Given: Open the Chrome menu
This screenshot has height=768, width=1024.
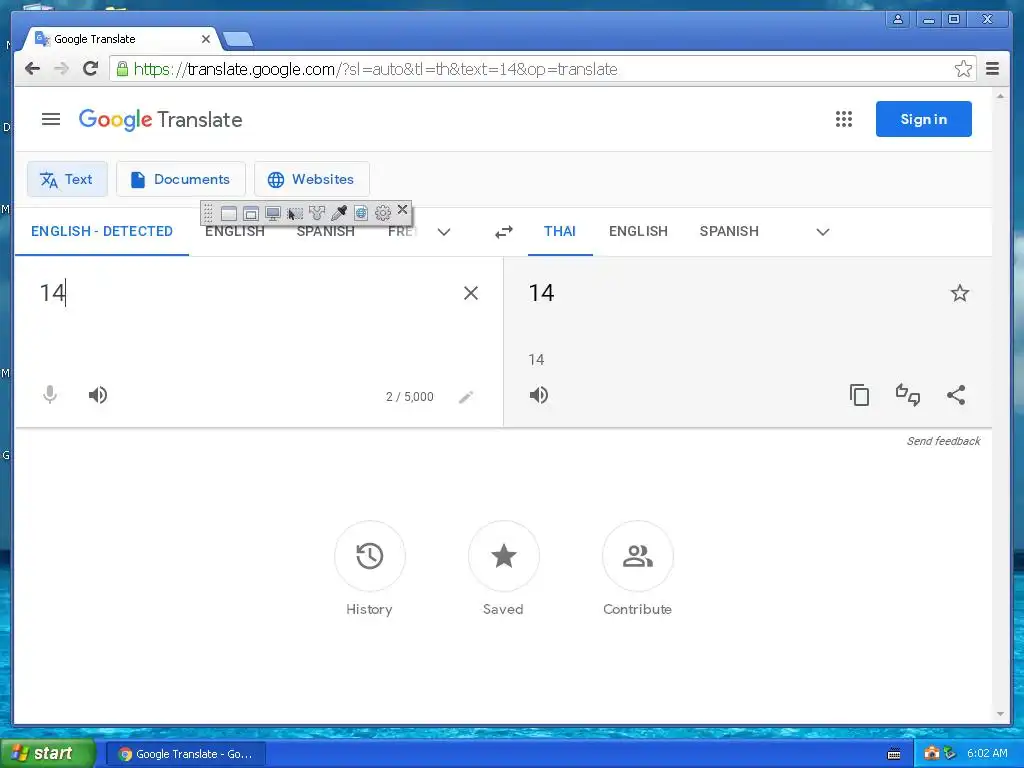Looking at the screenshot, I should tap(992, 69).
